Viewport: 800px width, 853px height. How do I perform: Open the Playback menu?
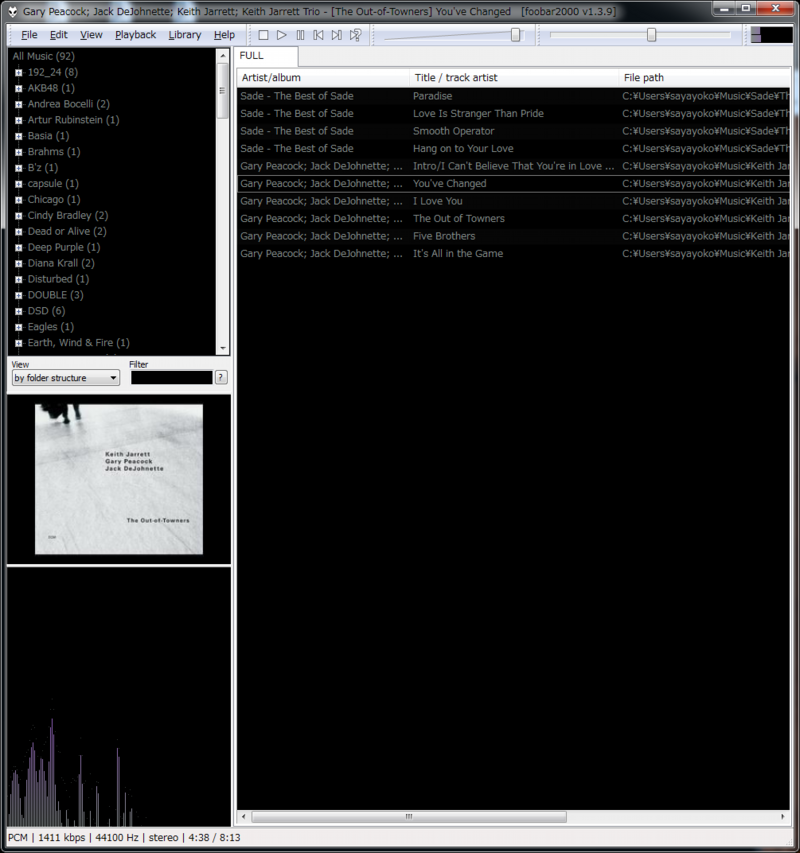135,35
